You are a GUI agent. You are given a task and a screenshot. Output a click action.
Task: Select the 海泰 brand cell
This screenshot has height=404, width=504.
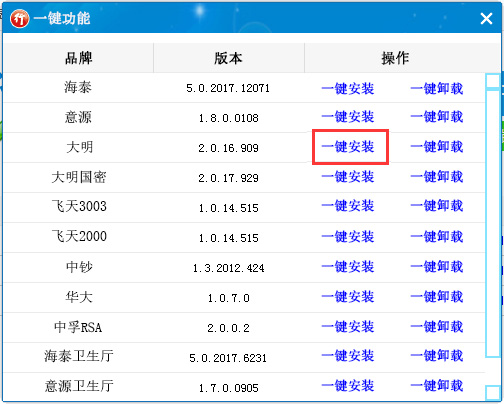coord(78,88)
